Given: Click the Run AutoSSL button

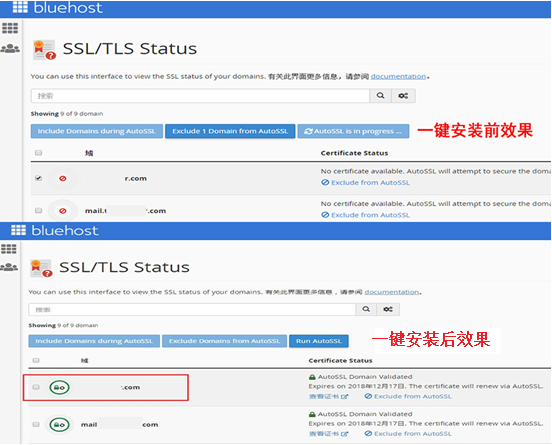Looking at the screenshot, I should tap(319, 341).
